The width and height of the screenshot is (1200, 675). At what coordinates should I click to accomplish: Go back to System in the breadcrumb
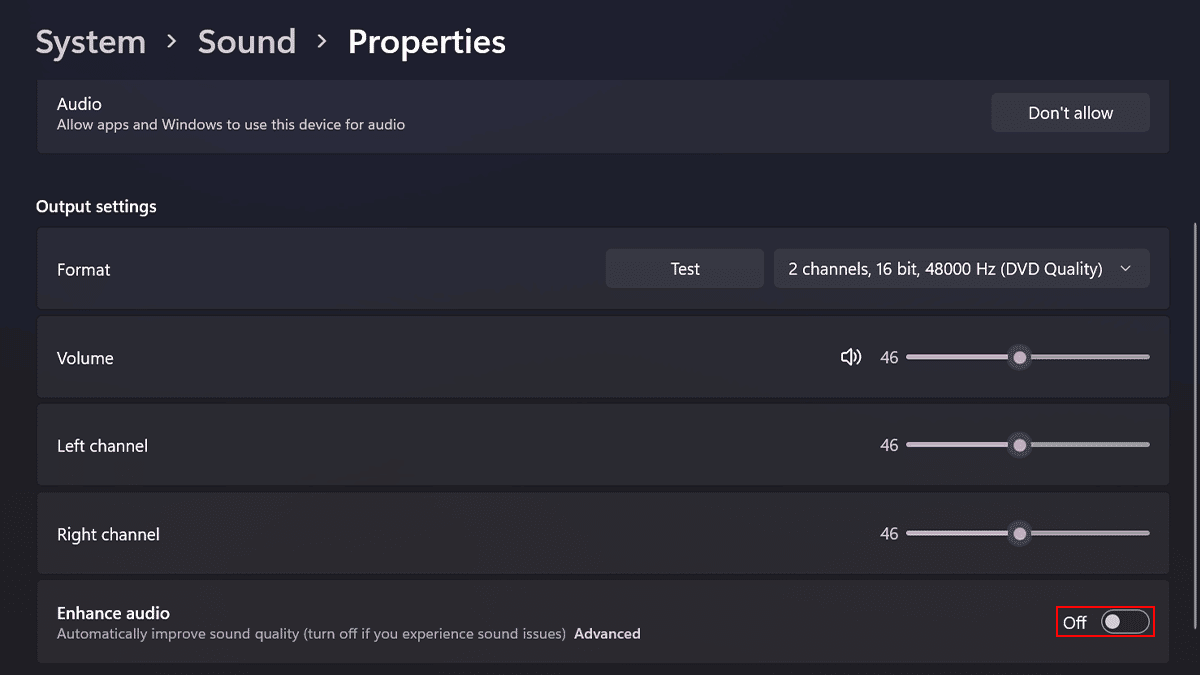(90, 42)
